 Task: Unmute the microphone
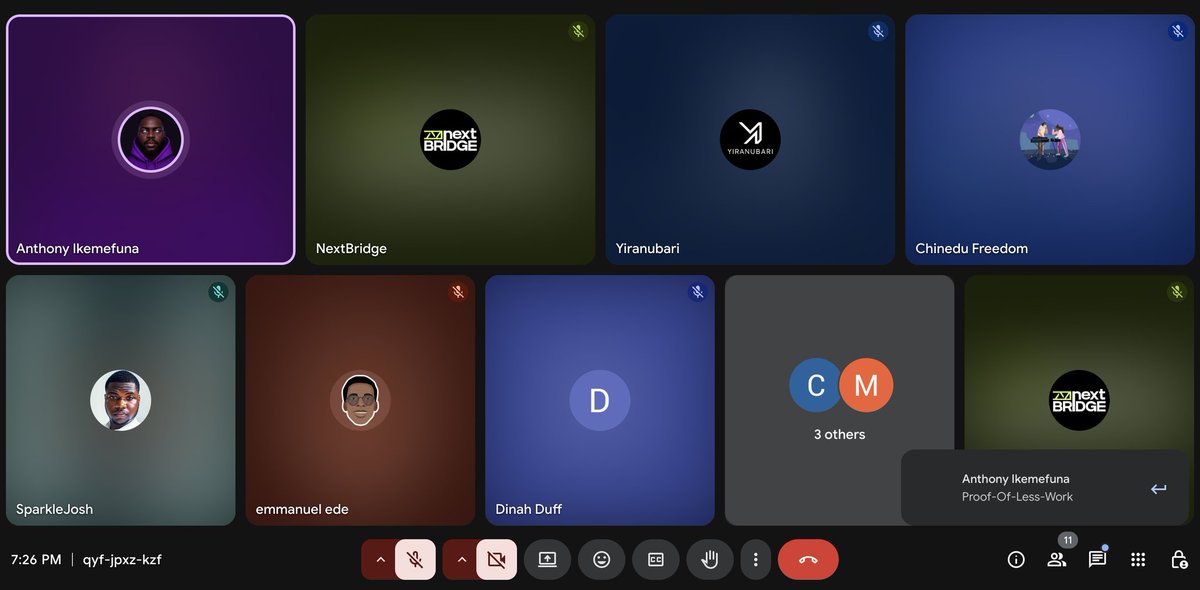tap(415, 560)
